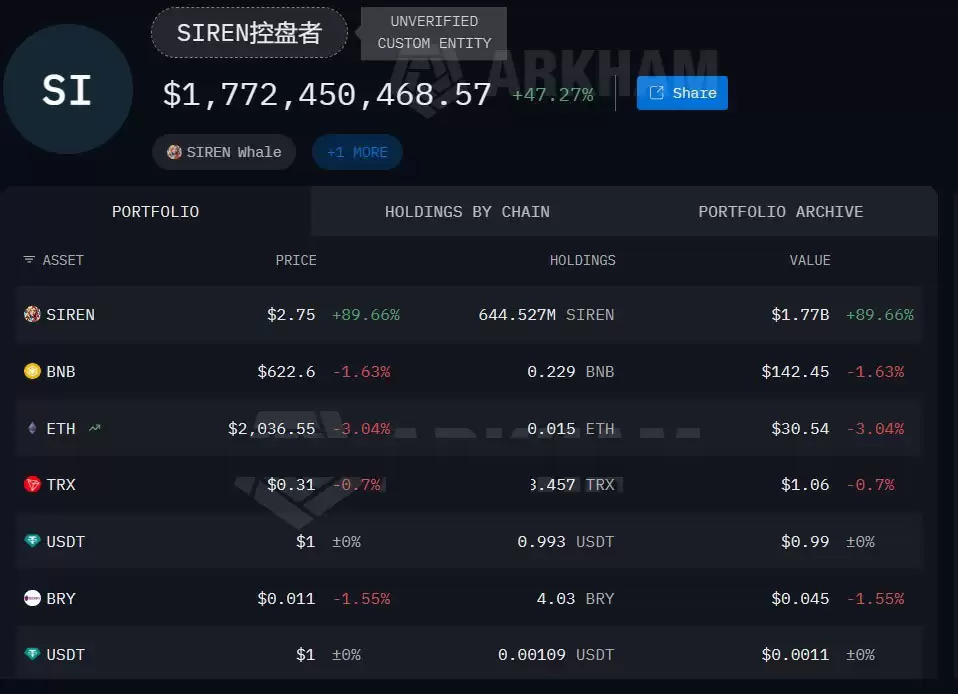Open the ASSET filter options
Screen dimensions: 958x694
pyautogui.click(x=28, y=260)
